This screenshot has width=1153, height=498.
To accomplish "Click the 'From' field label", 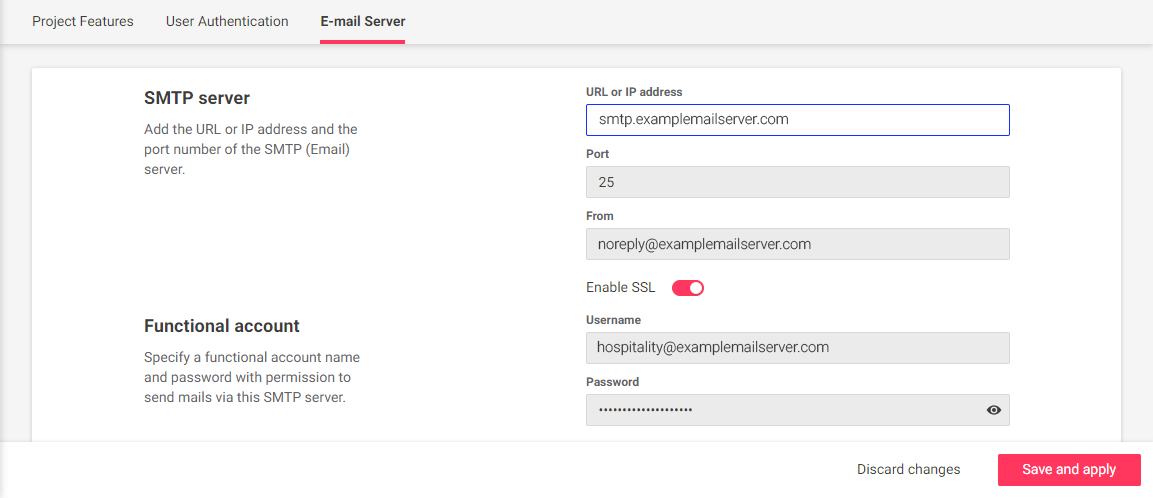I will tap(599, 216).
